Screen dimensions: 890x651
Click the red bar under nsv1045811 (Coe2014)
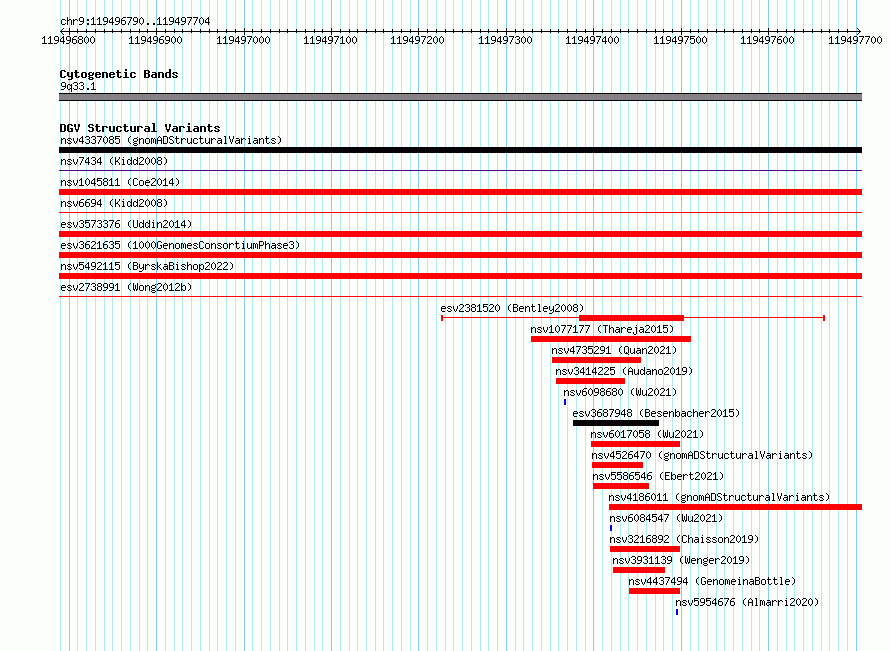click(x=460, y=192)
